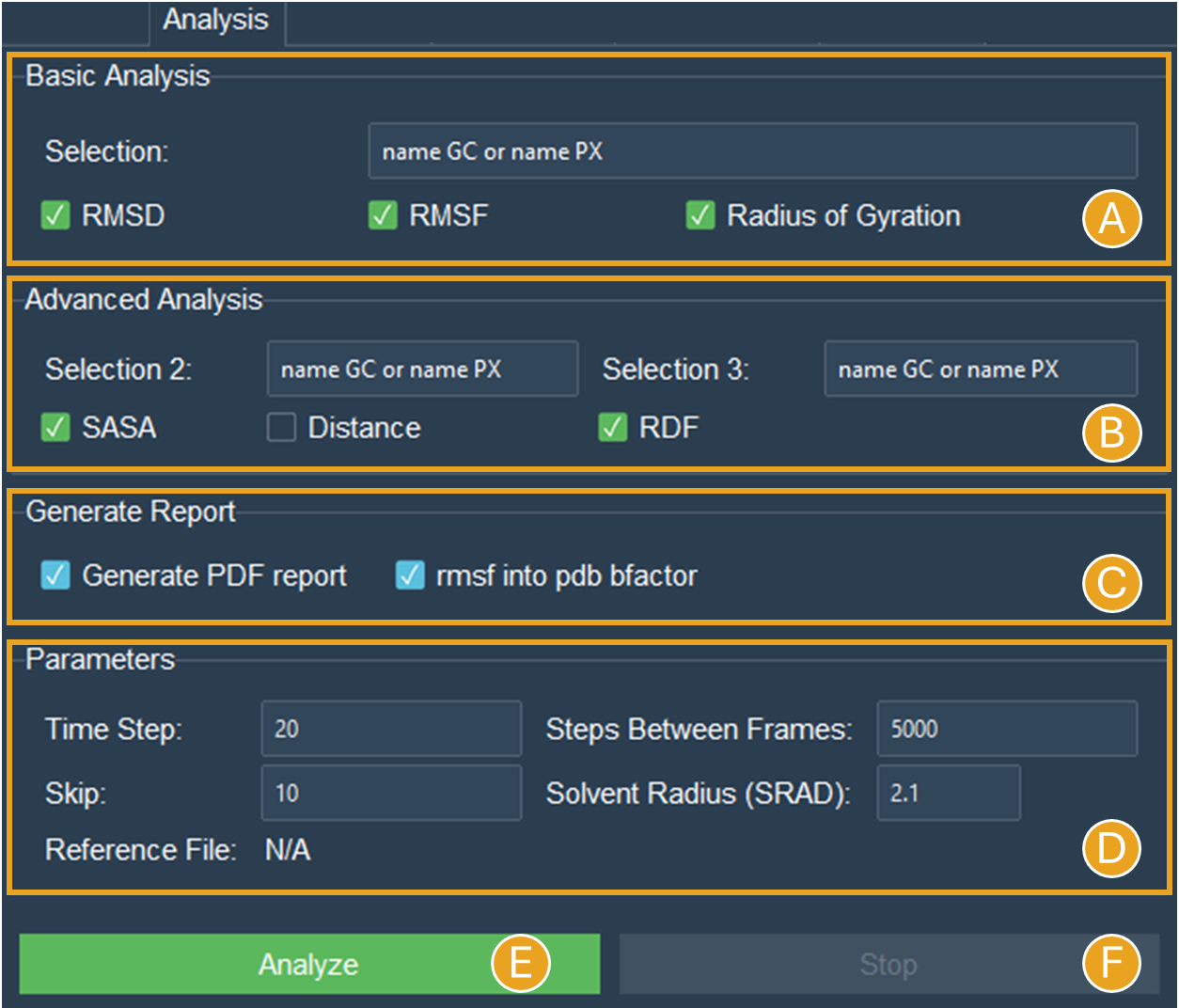Click into the Selection 2 field

(422, 369)
